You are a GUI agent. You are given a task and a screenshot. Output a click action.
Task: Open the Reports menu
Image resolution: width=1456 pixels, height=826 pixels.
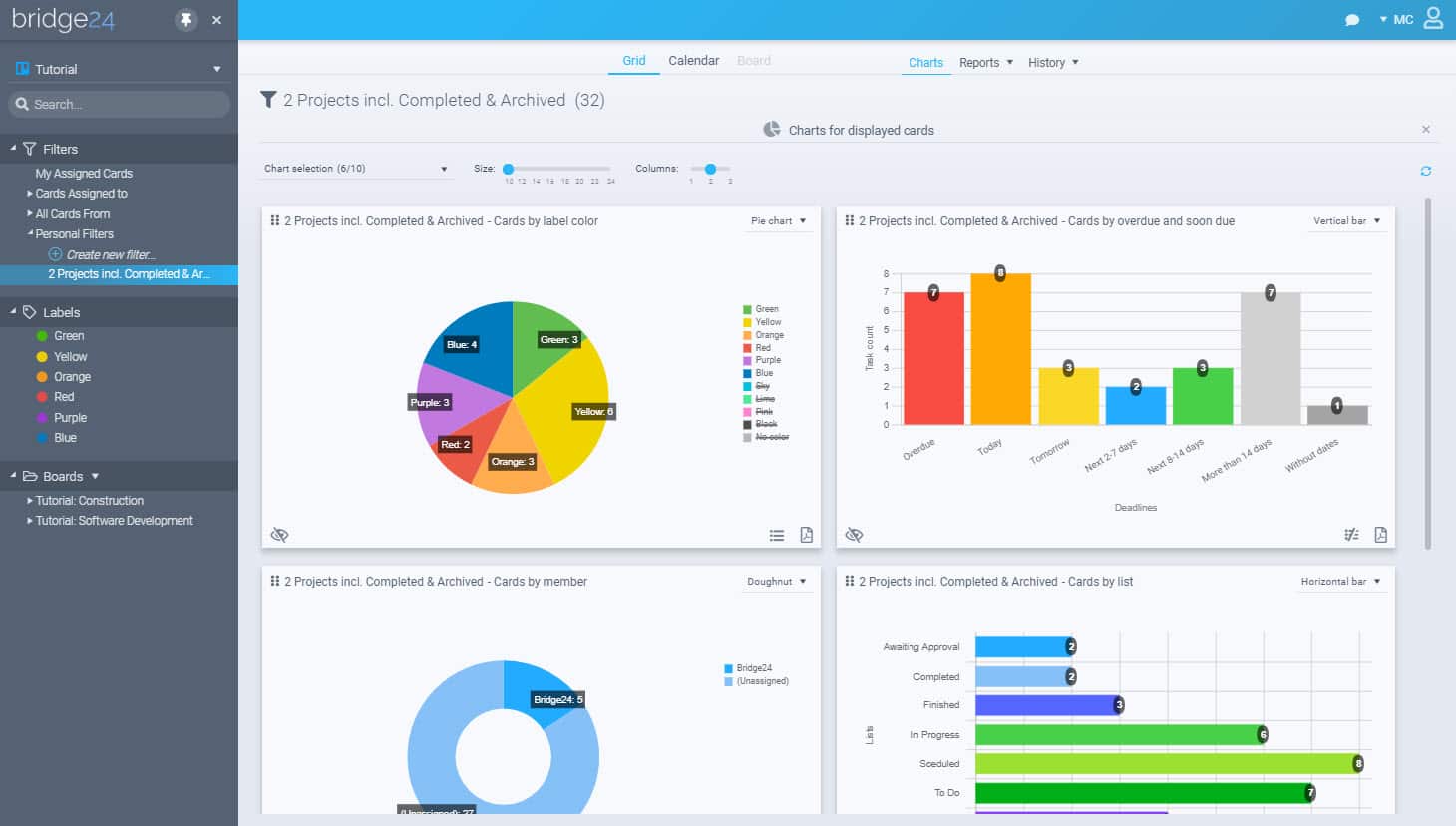pyautogui.click(x=986, y=63)
